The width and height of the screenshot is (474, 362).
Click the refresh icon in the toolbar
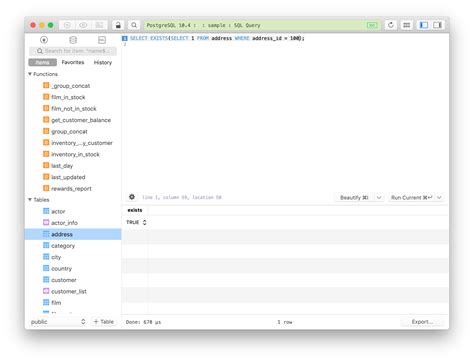pyautogui.click(x=391, y=25)
